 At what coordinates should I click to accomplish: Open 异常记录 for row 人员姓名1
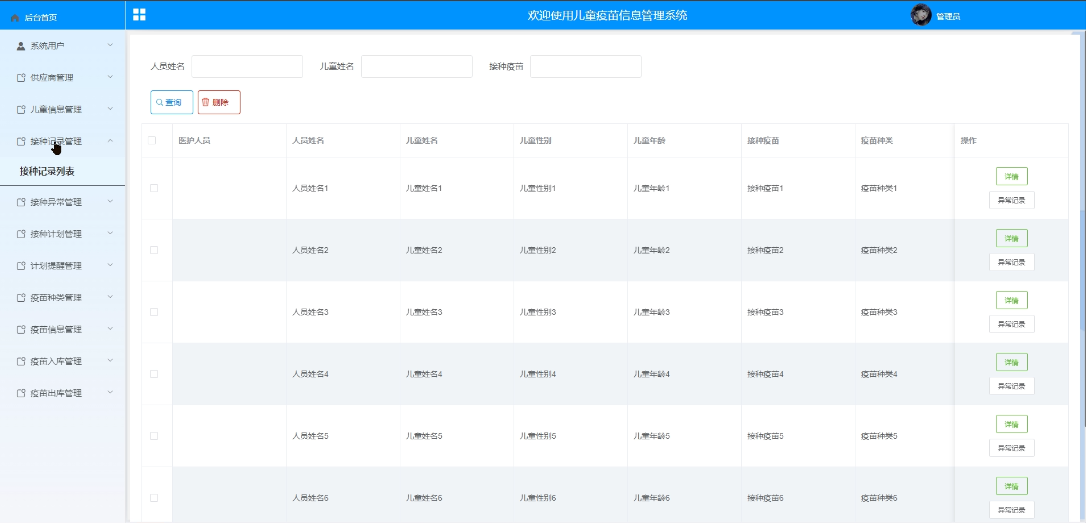(x=1012, y=200)
